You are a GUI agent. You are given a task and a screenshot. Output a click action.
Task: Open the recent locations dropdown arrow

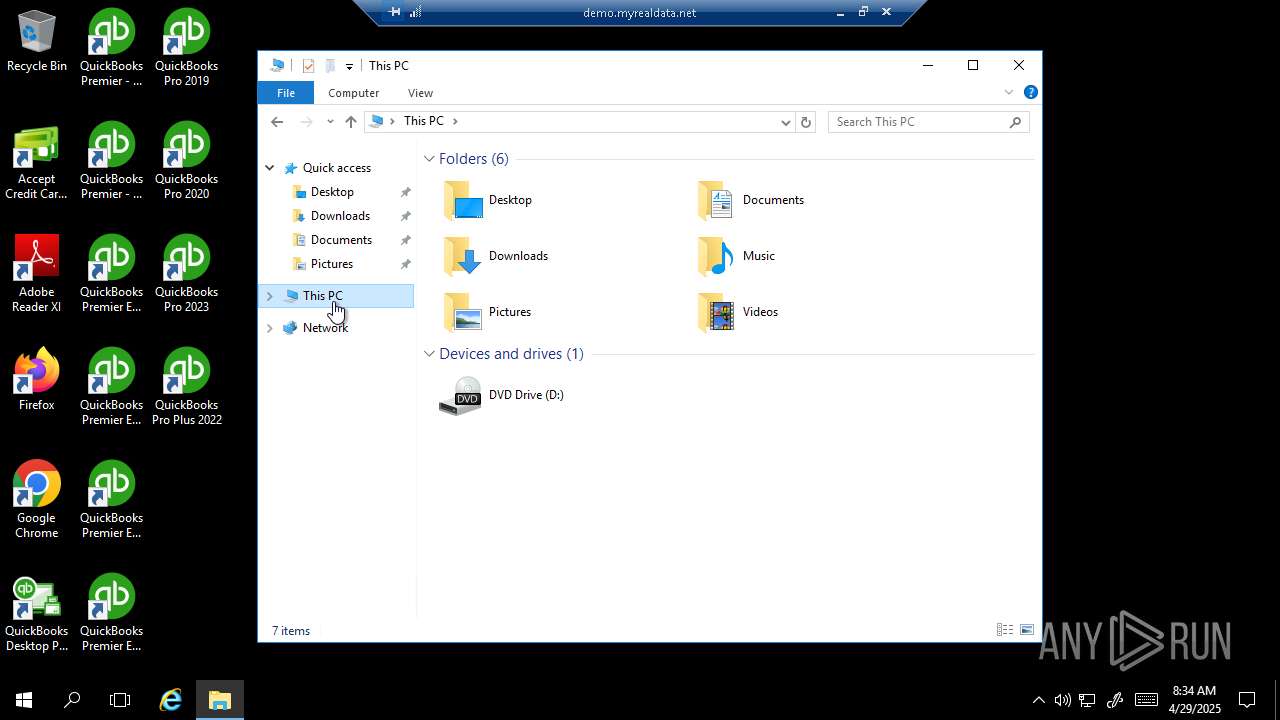(330, 122)
